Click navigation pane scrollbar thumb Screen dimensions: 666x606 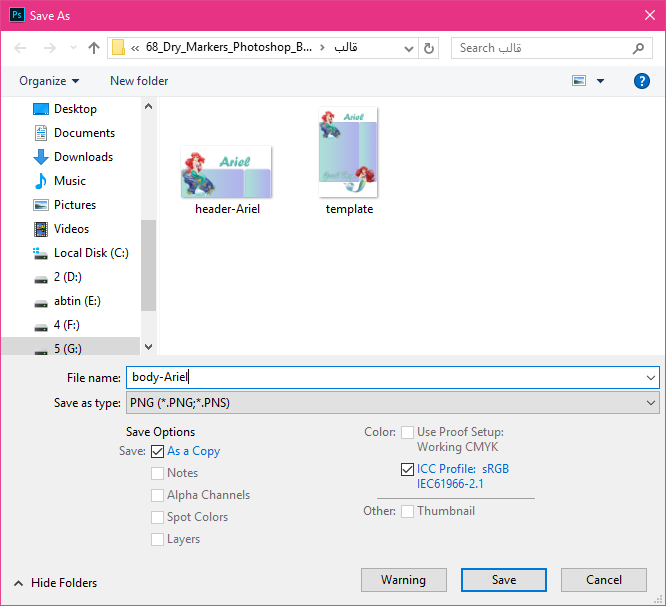(148, 265)
